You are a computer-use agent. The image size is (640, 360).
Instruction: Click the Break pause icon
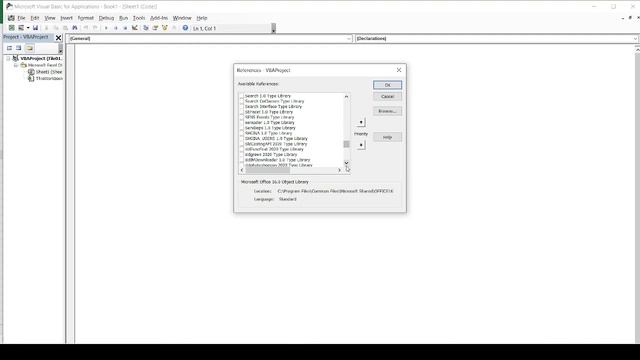coord(116,28)
